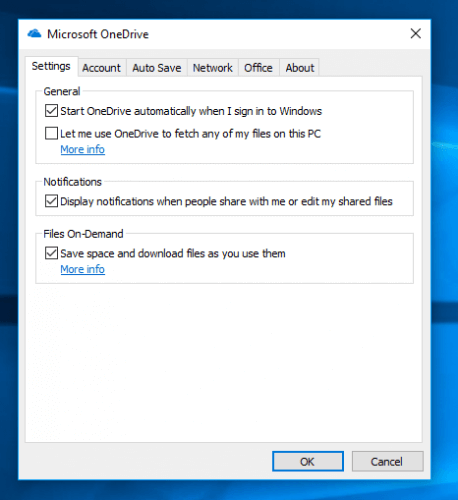Image resolution: width=458 pixels, height=500 pixels.
Task: Click the General group label
Action: pyautogui.click(x=62, y=91)
